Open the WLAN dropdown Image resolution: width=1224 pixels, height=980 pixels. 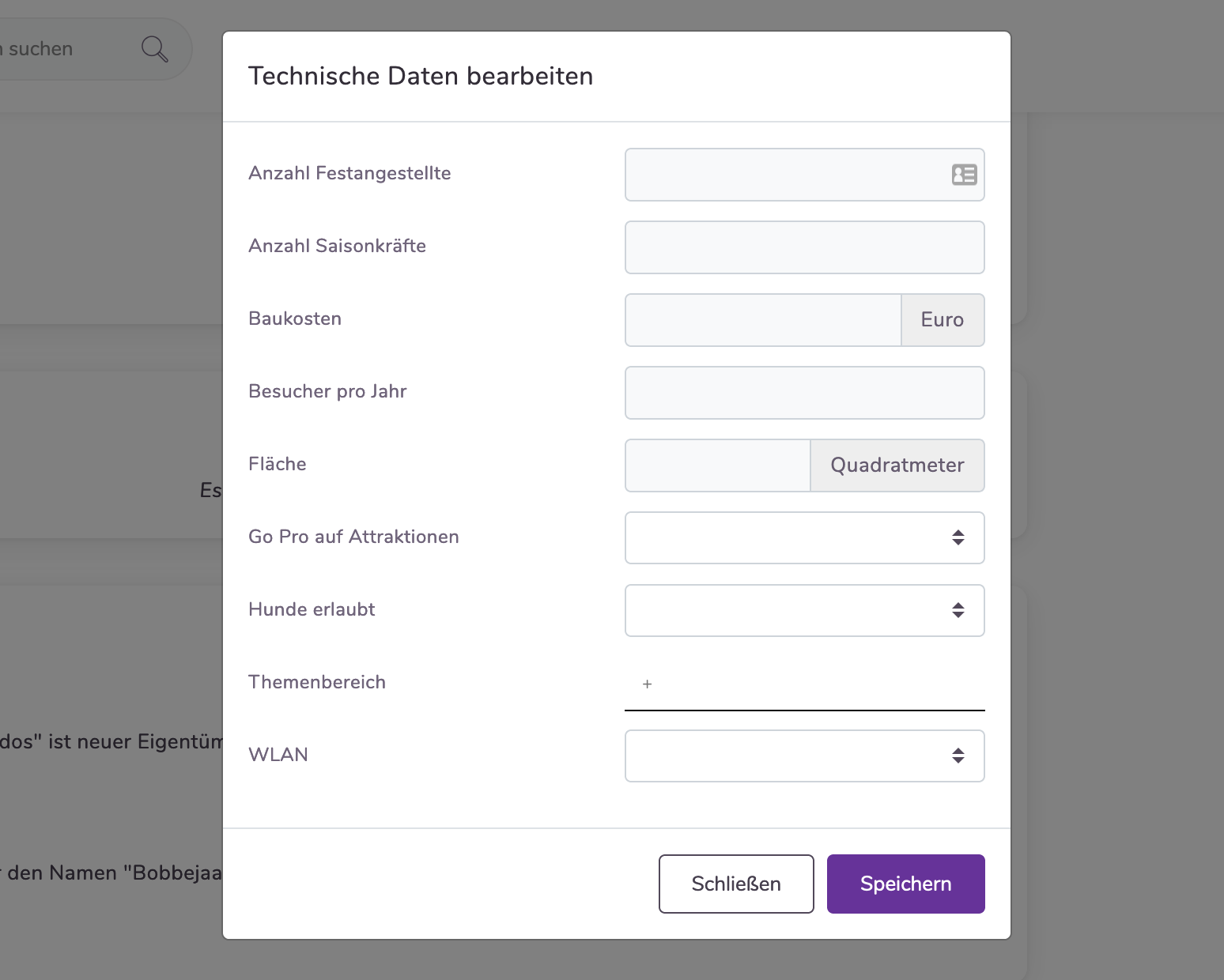coord(804,756)
